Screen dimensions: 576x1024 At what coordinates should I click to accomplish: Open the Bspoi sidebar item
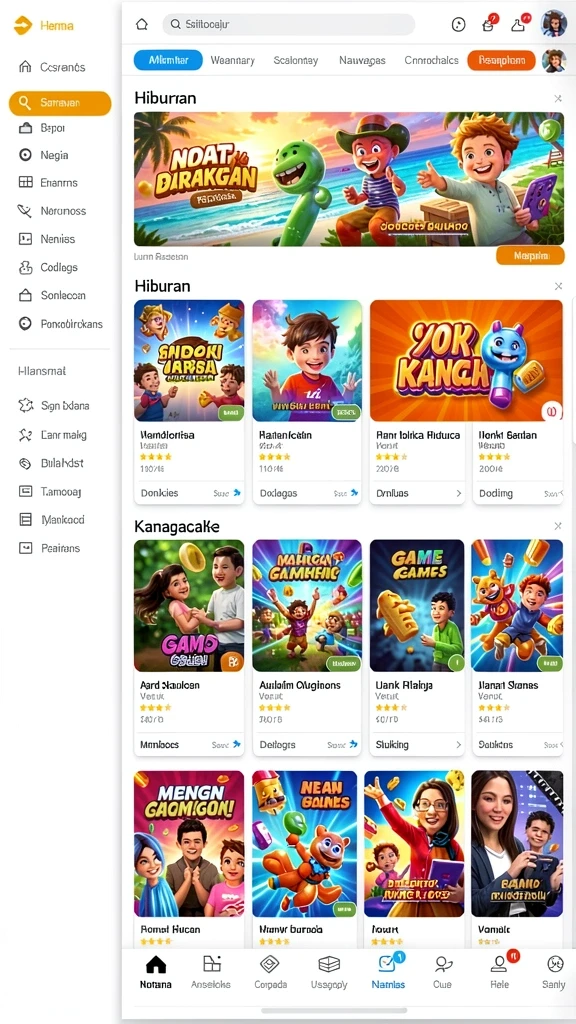(42, 128)
